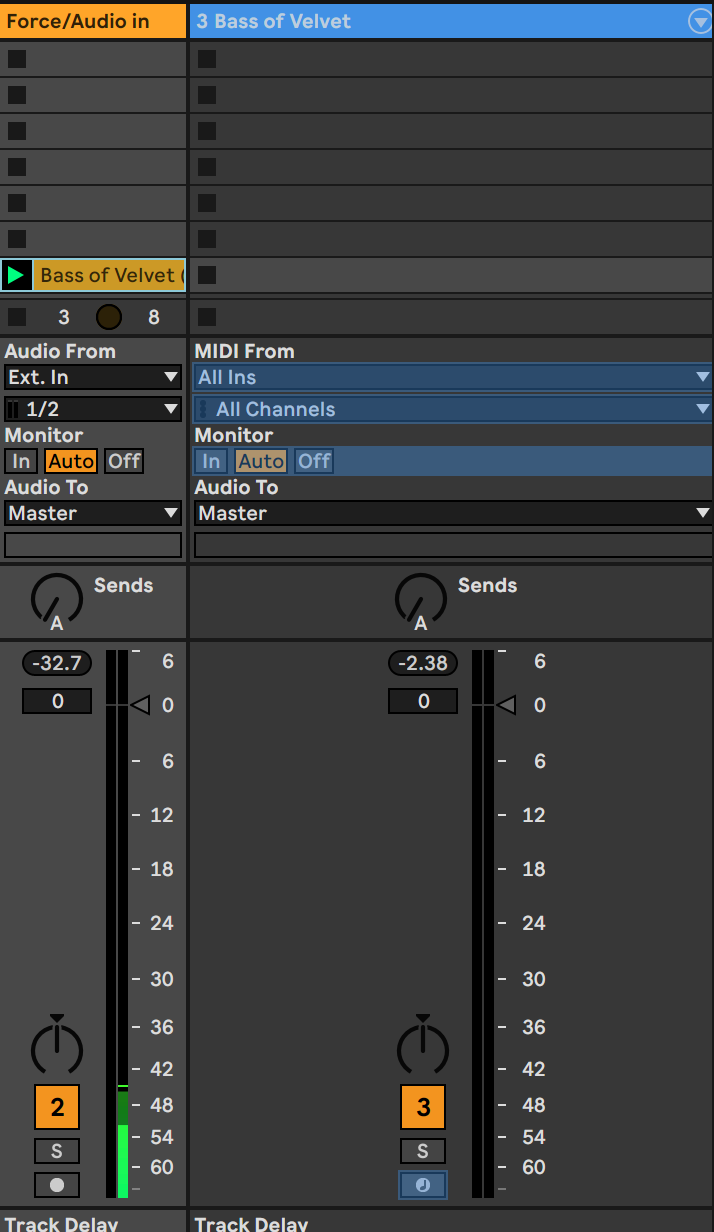
Task: Solo the 3 Bass of Velvet track
Action: click(423, 1151)
